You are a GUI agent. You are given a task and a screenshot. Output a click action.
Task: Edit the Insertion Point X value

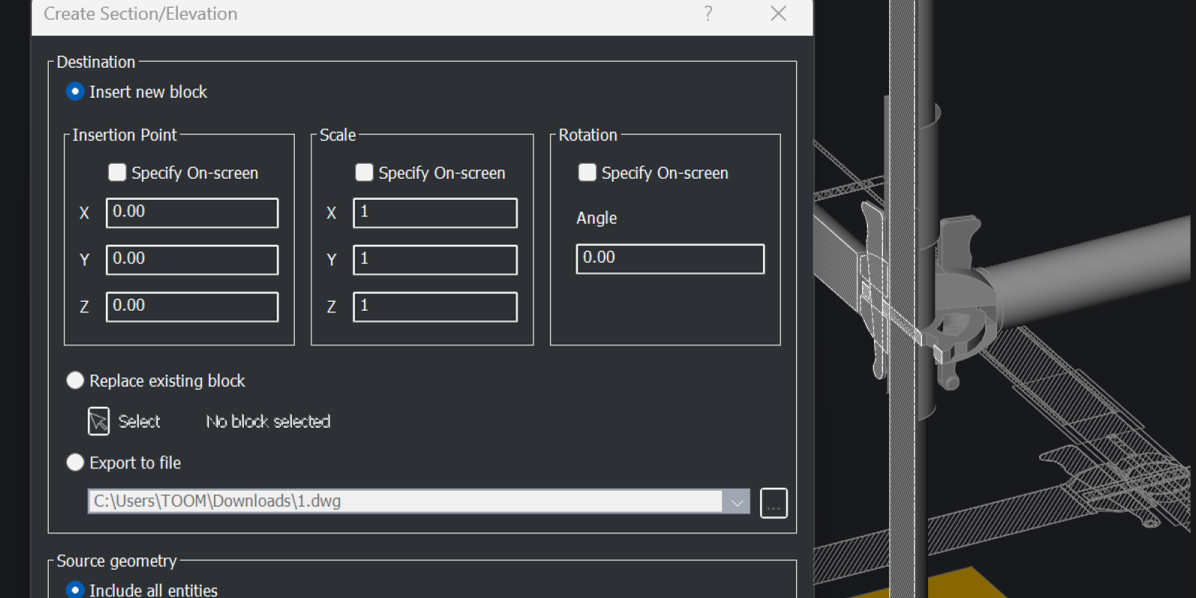click(191, 212)
